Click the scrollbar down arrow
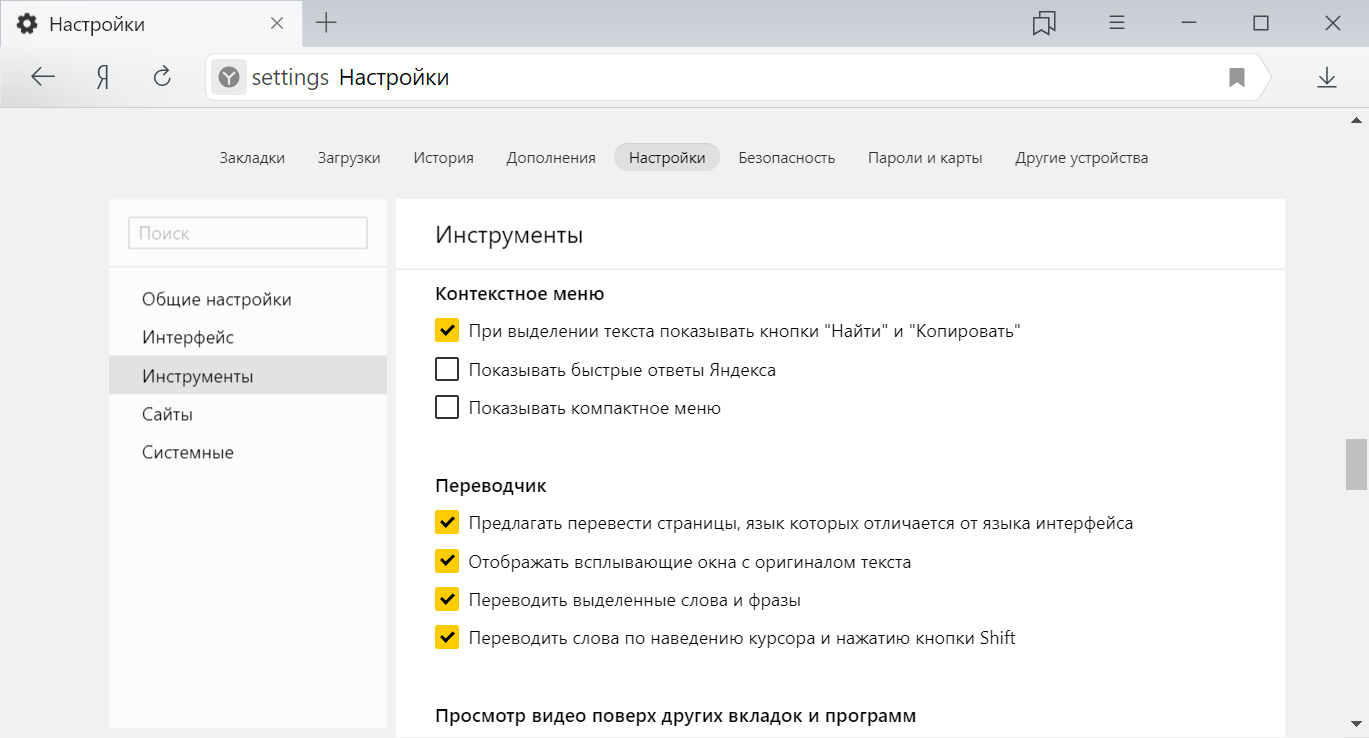This screenshot has width=1369, height=738. tap(1355, 722)
